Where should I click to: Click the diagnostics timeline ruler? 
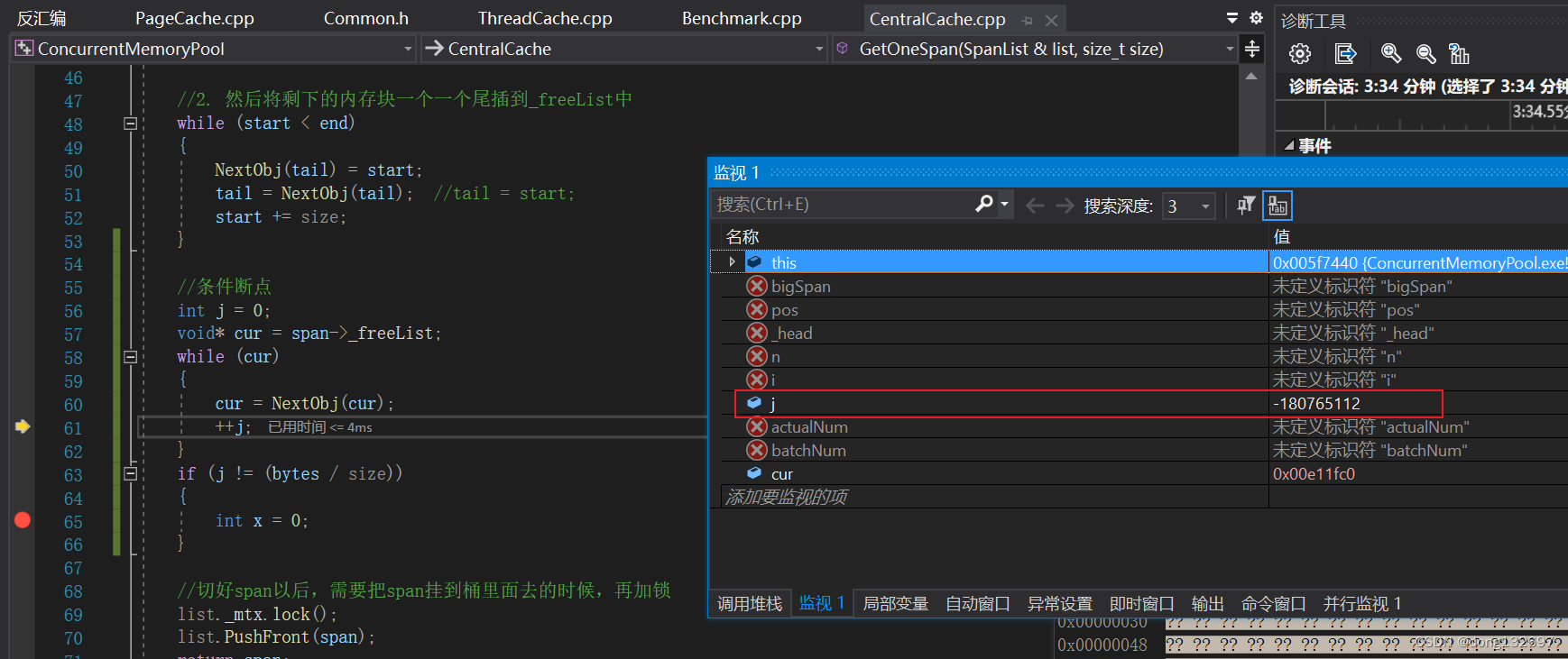point(1421,114)
